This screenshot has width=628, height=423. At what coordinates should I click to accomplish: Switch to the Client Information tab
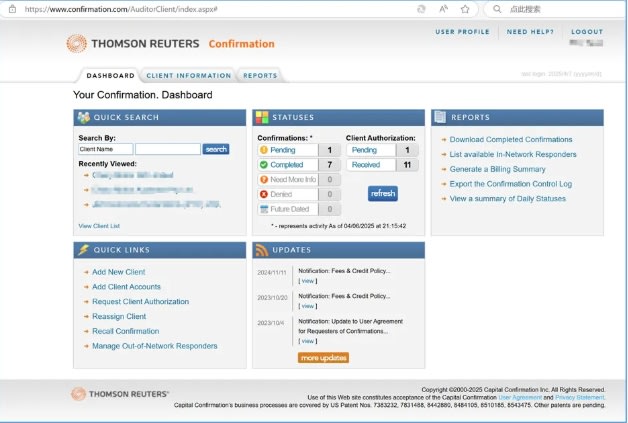(x=189, y=76)
